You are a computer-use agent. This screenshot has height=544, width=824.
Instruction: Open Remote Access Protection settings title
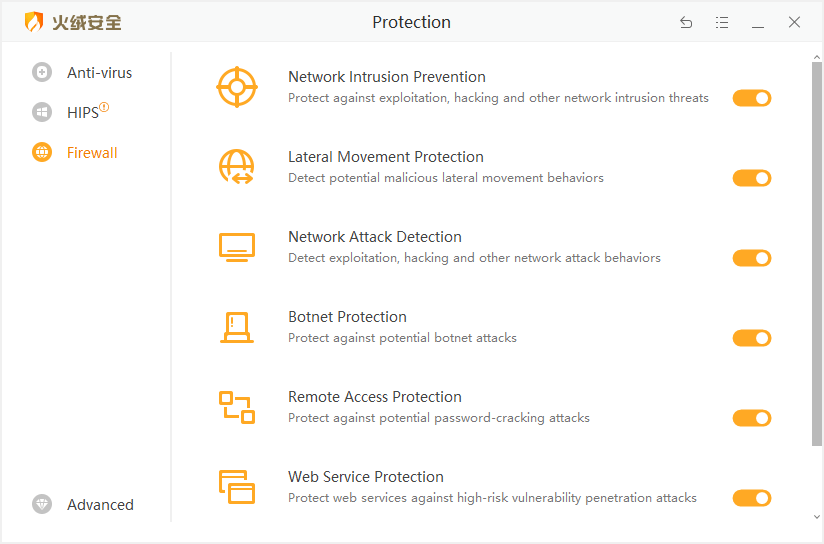pyautogui.click(x=375, y=397)
